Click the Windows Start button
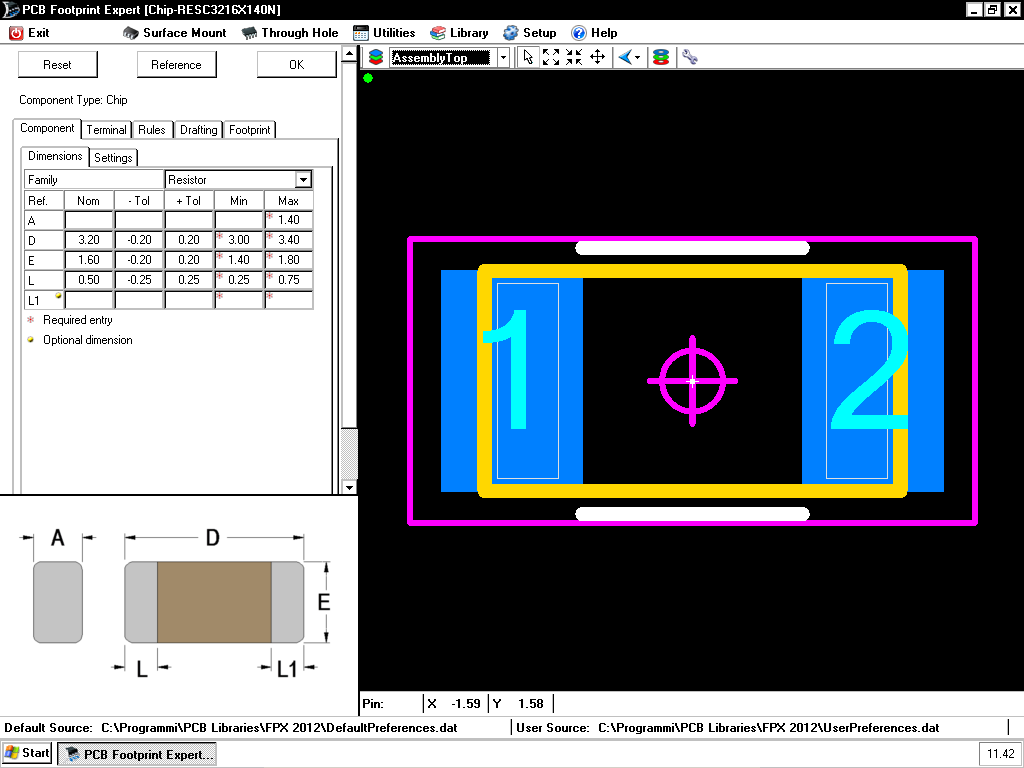The width and height of the screenshot is (1024, 768). tap(28, 753)
